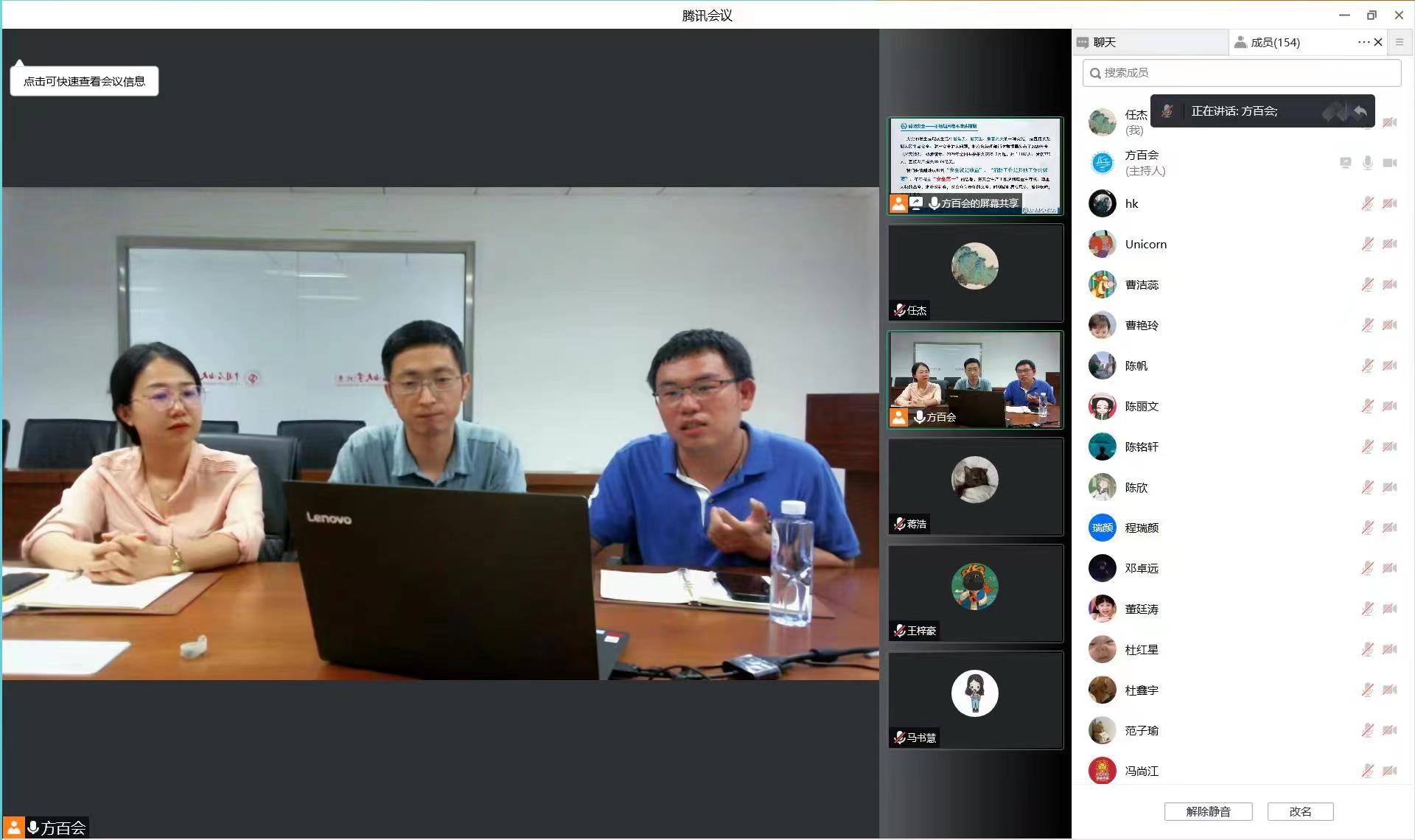Click 方百会's camera icon in member list
The width and height of the screenshot is (1415, 840).
1390,163
